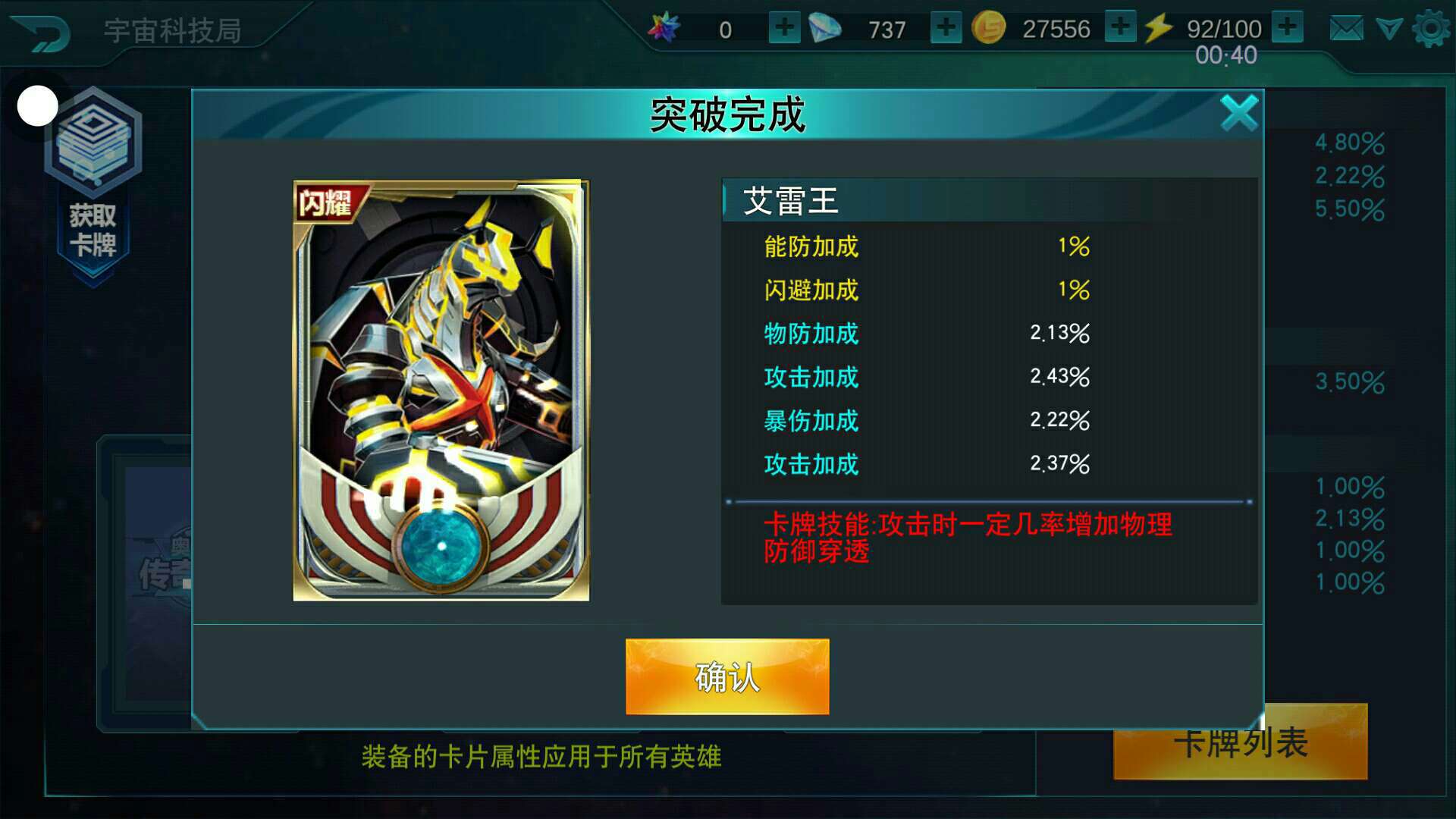Tap the red 卡牌技能 description text
Image resolution: width=1456 pixels, height=819 pixels.
pyautogui.click(x=968, y=537)
